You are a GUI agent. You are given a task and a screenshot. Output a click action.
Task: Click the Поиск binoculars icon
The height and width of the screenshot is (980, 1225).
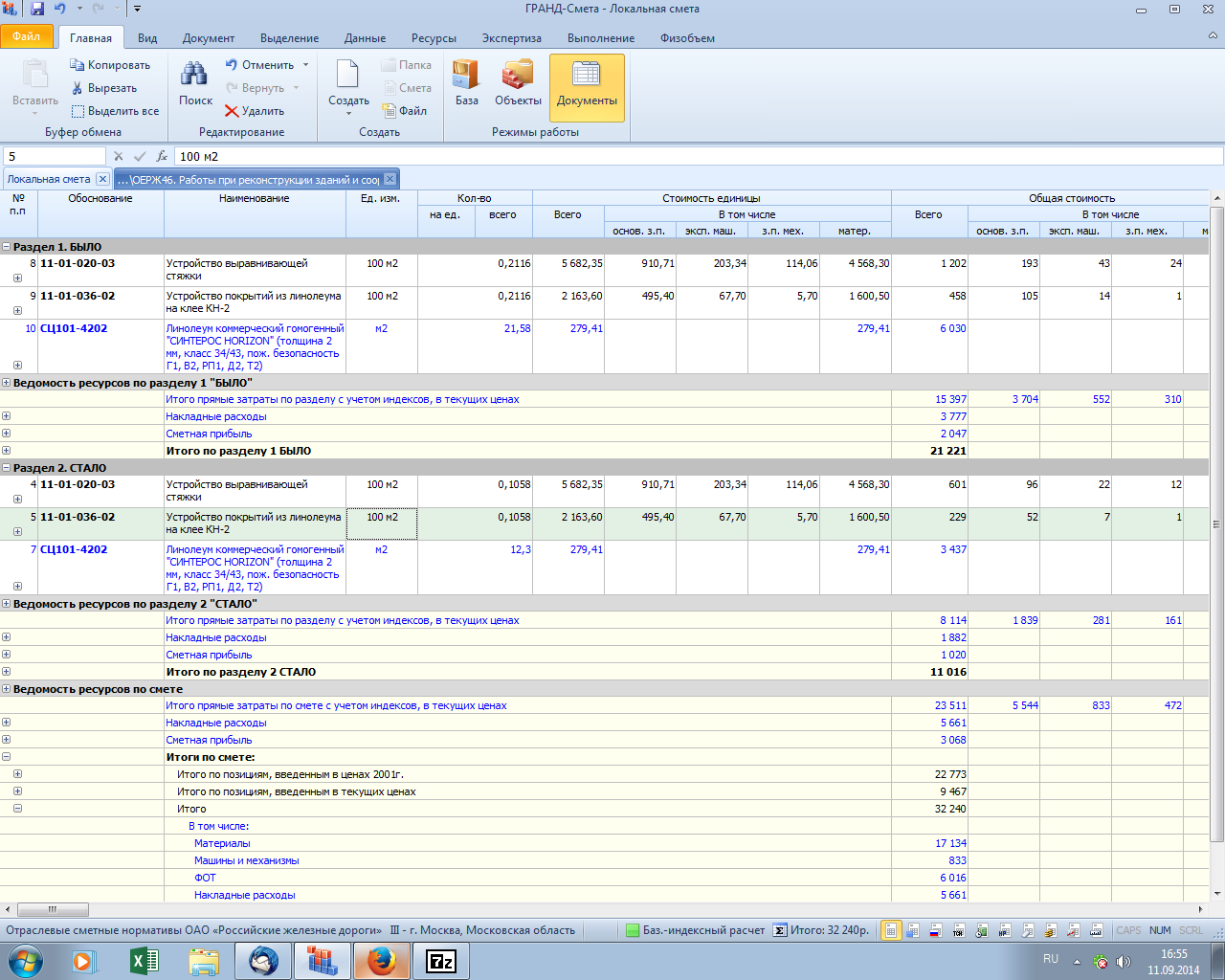click(195, 77)
